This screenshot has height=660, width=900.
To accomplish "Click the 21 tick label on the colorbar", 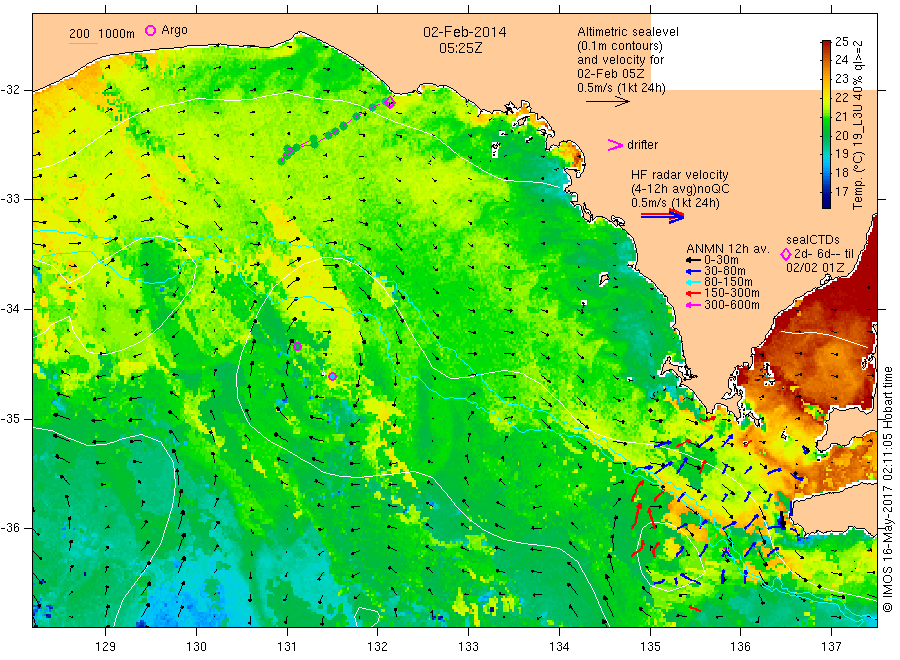I will coord(841,117).
